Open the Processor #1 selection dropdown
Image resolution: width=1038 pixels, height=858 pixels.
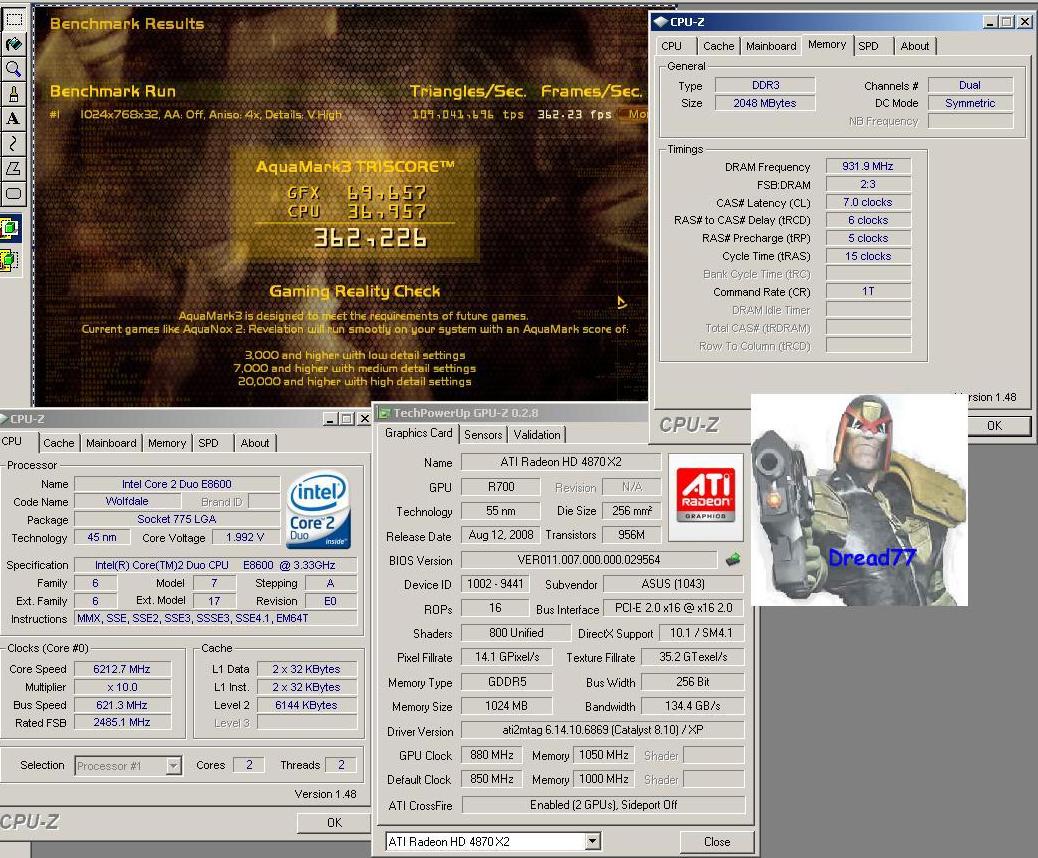click(x=128, y=766)
